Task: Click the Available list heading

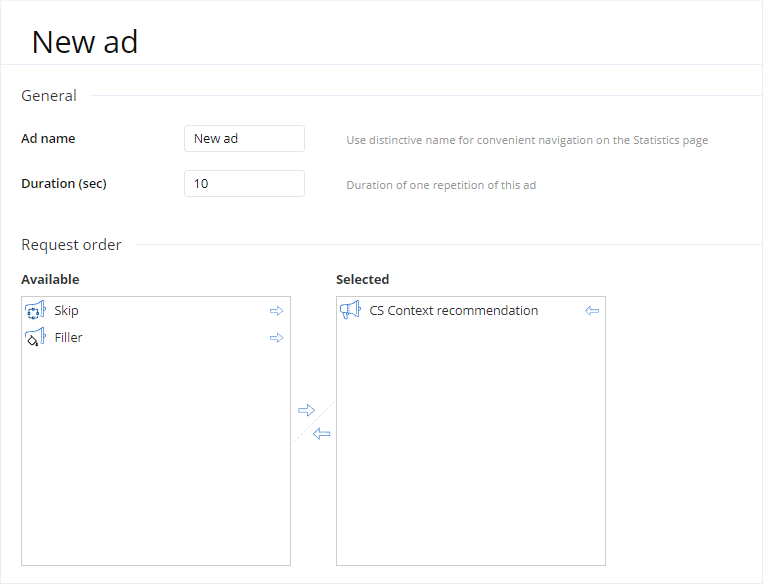Action: 50,279
